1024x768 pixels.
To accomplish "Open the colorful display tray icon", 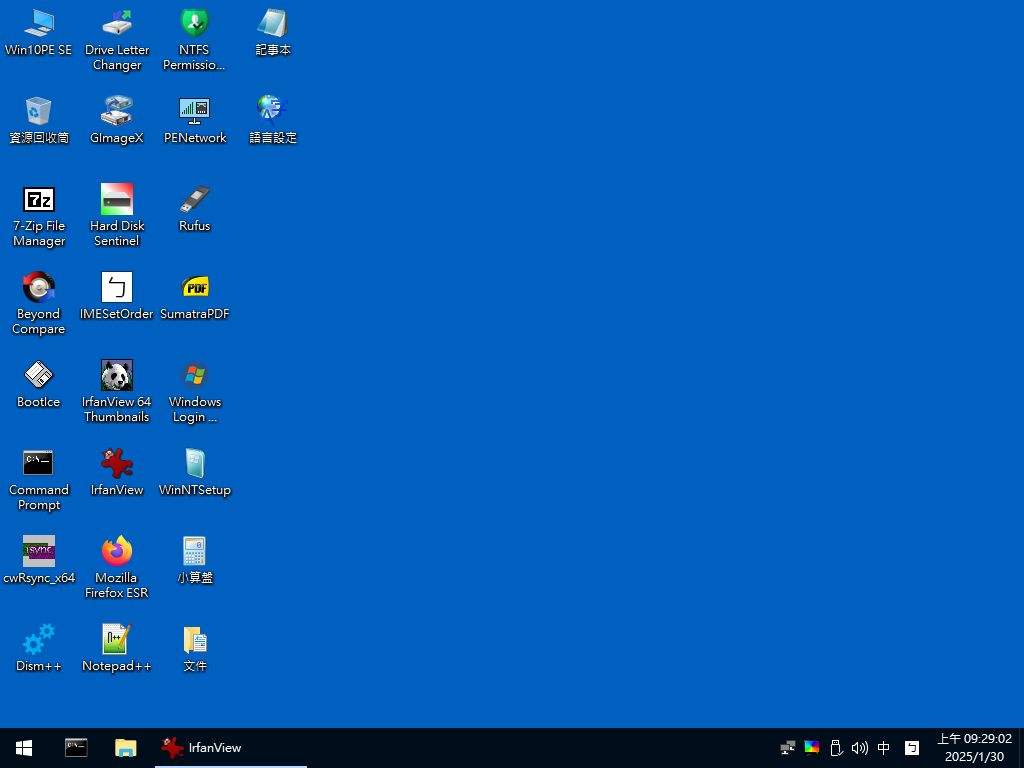I will click(812, 748).
